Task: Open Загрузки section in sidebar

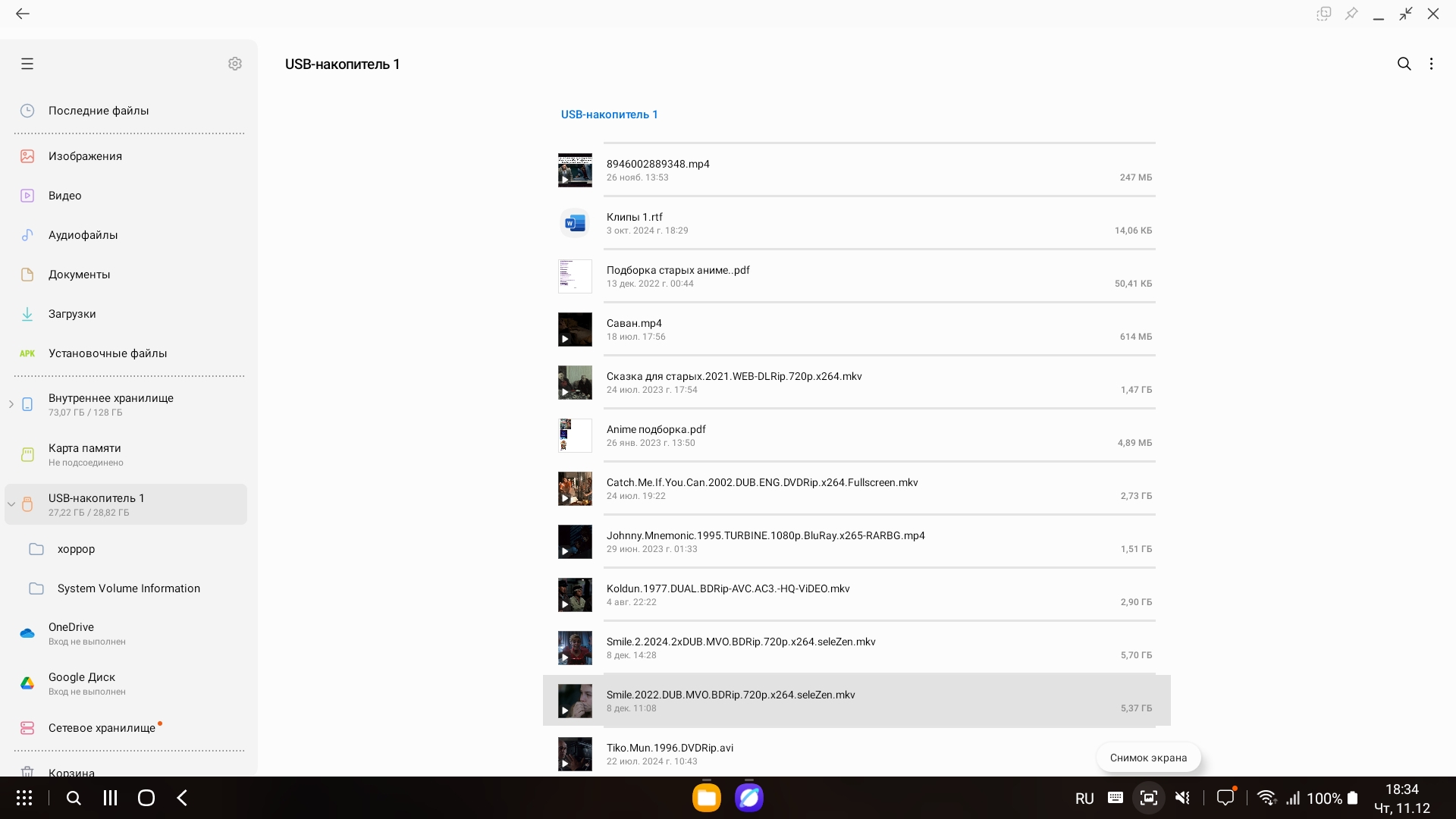Action: (x=72, y=314)
